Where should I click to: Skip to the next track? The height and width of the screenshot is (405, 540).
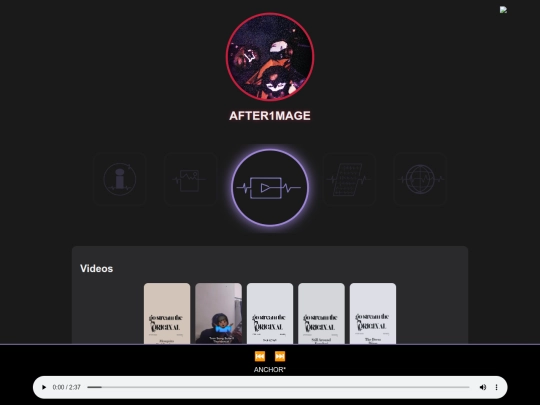coord(280,356)
